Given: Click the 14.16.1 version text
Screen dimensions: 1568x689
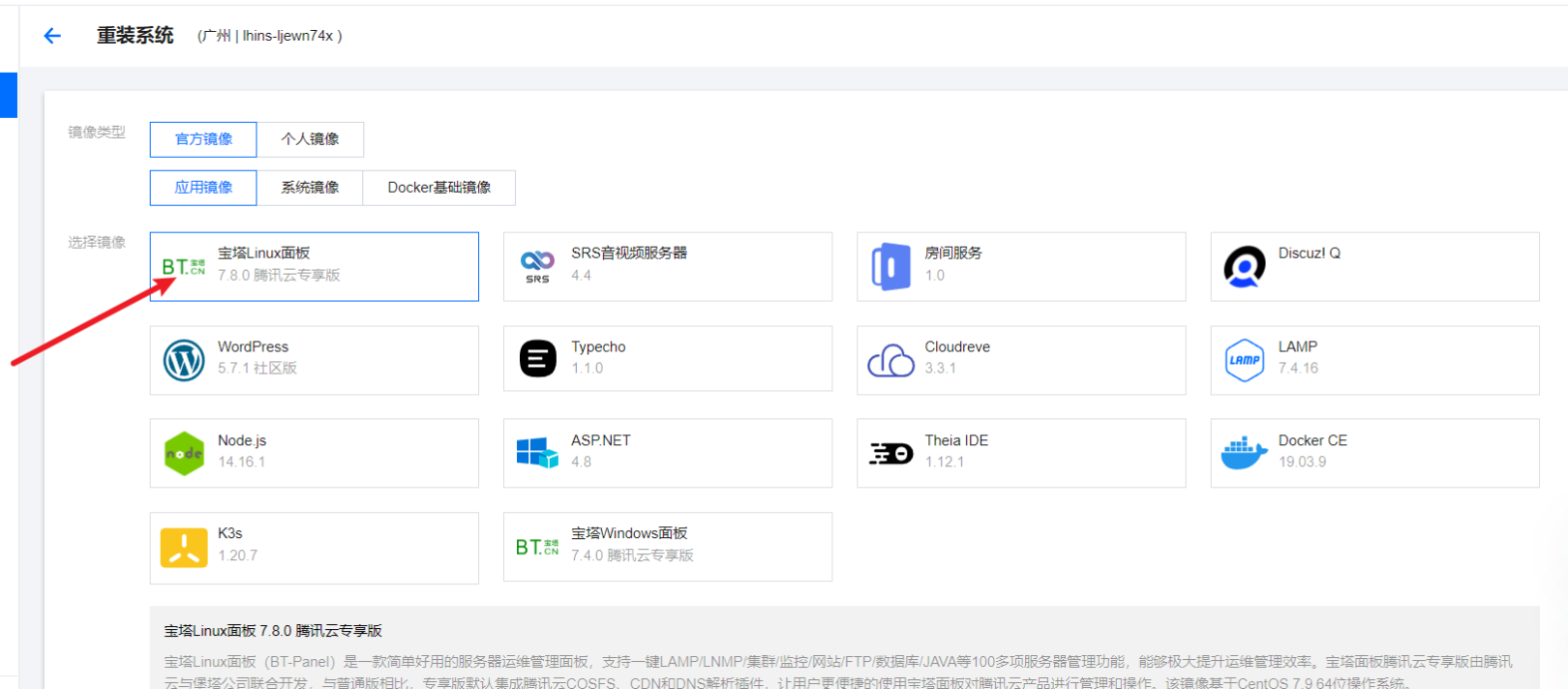Looking at the screenshot, I should pos(242,462).
